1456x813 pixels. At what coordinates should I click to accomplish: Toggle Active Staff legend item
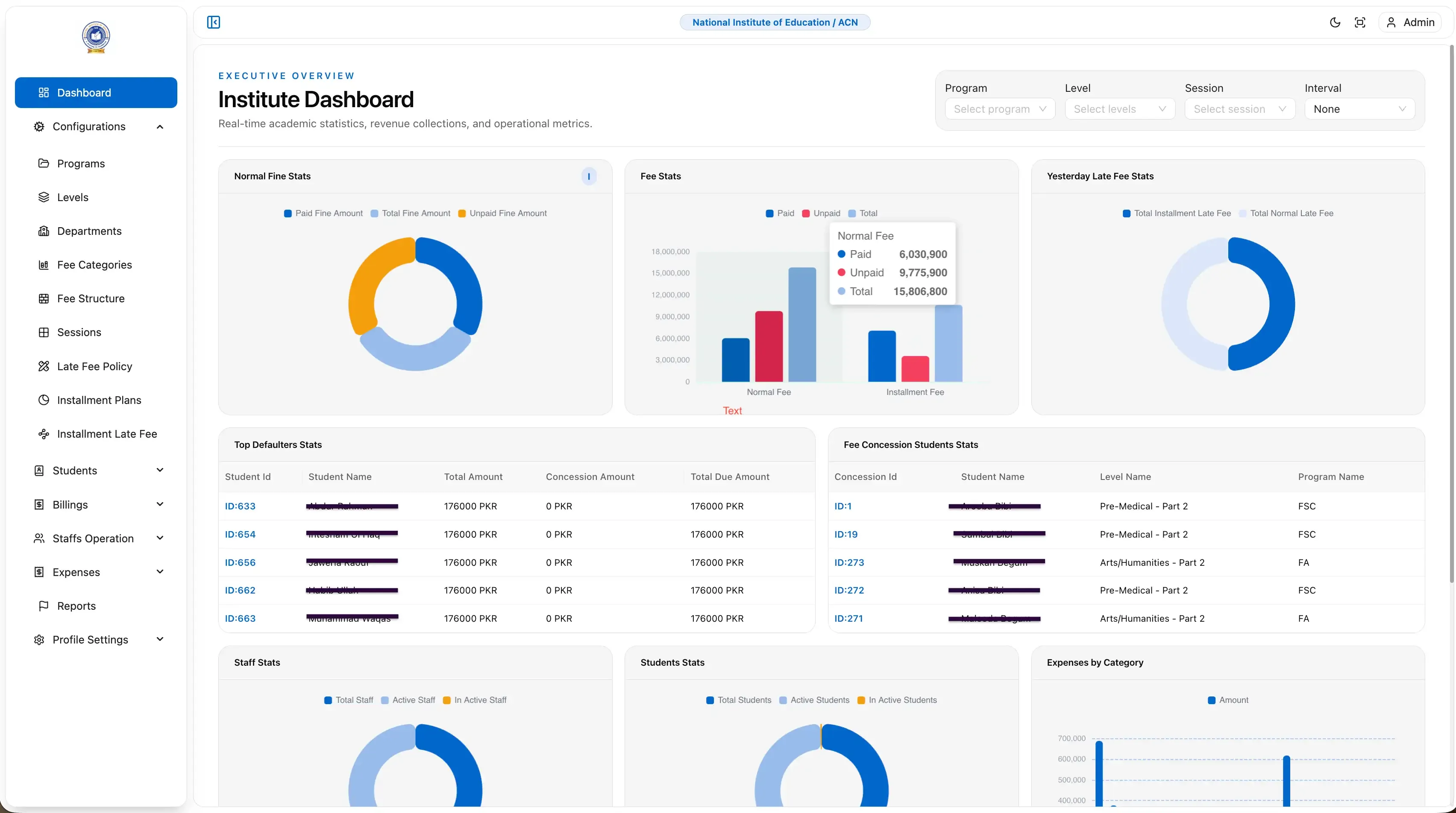(408, 700)
